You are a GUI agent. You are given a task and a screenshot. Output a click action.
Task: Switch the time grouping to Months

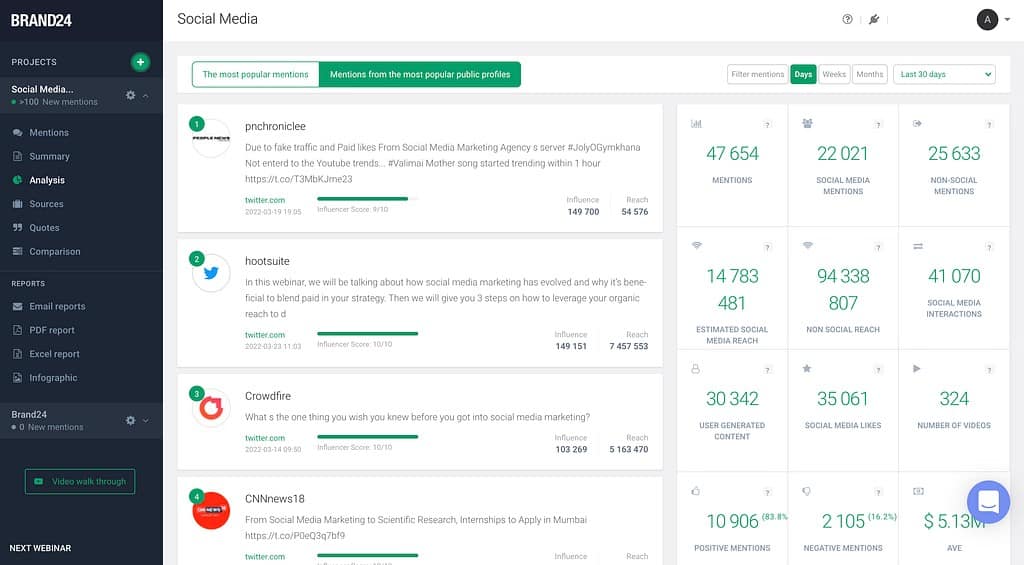pyautogui.click(x=869, y=74)
